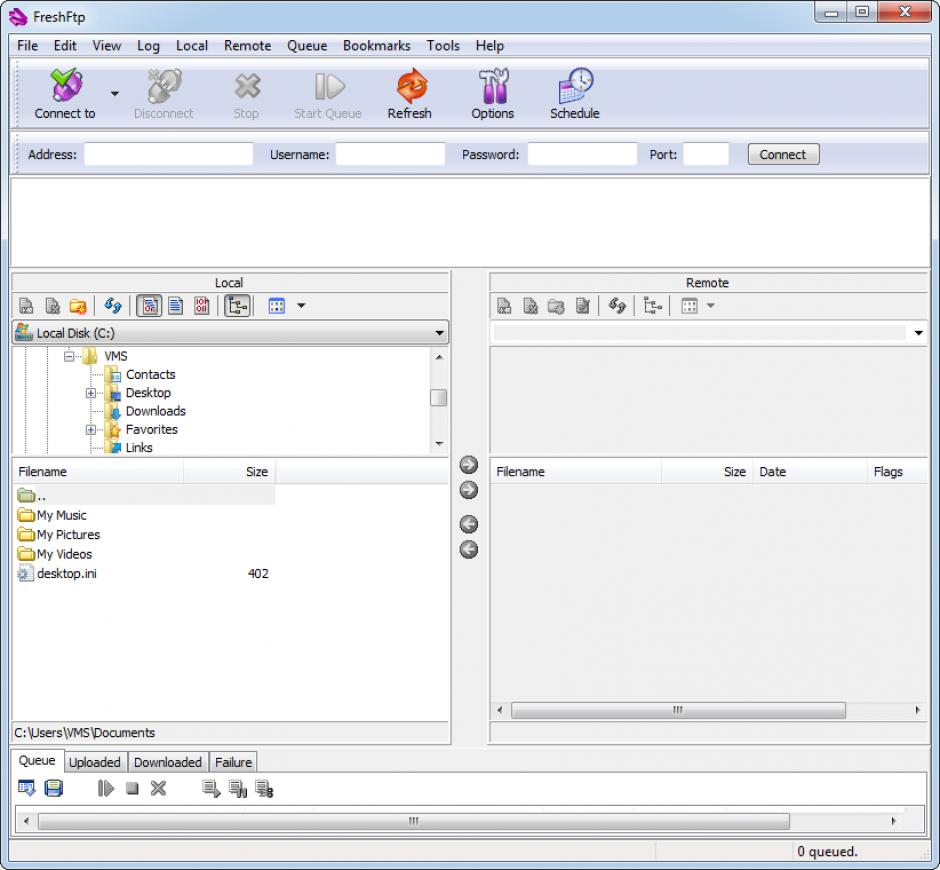Open the Help menu
This screenshot has width=940, height=870.
click(490, 46)
